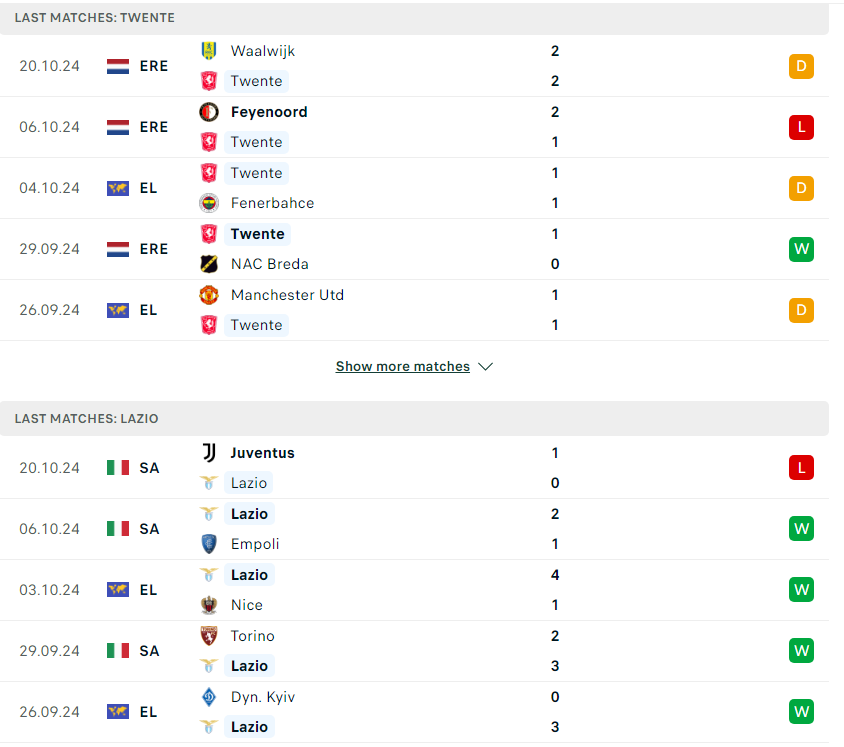Viewport: 844px width, 747px height.
Task: Click the chevron beside Show more matches
Action: click(486, 367)
